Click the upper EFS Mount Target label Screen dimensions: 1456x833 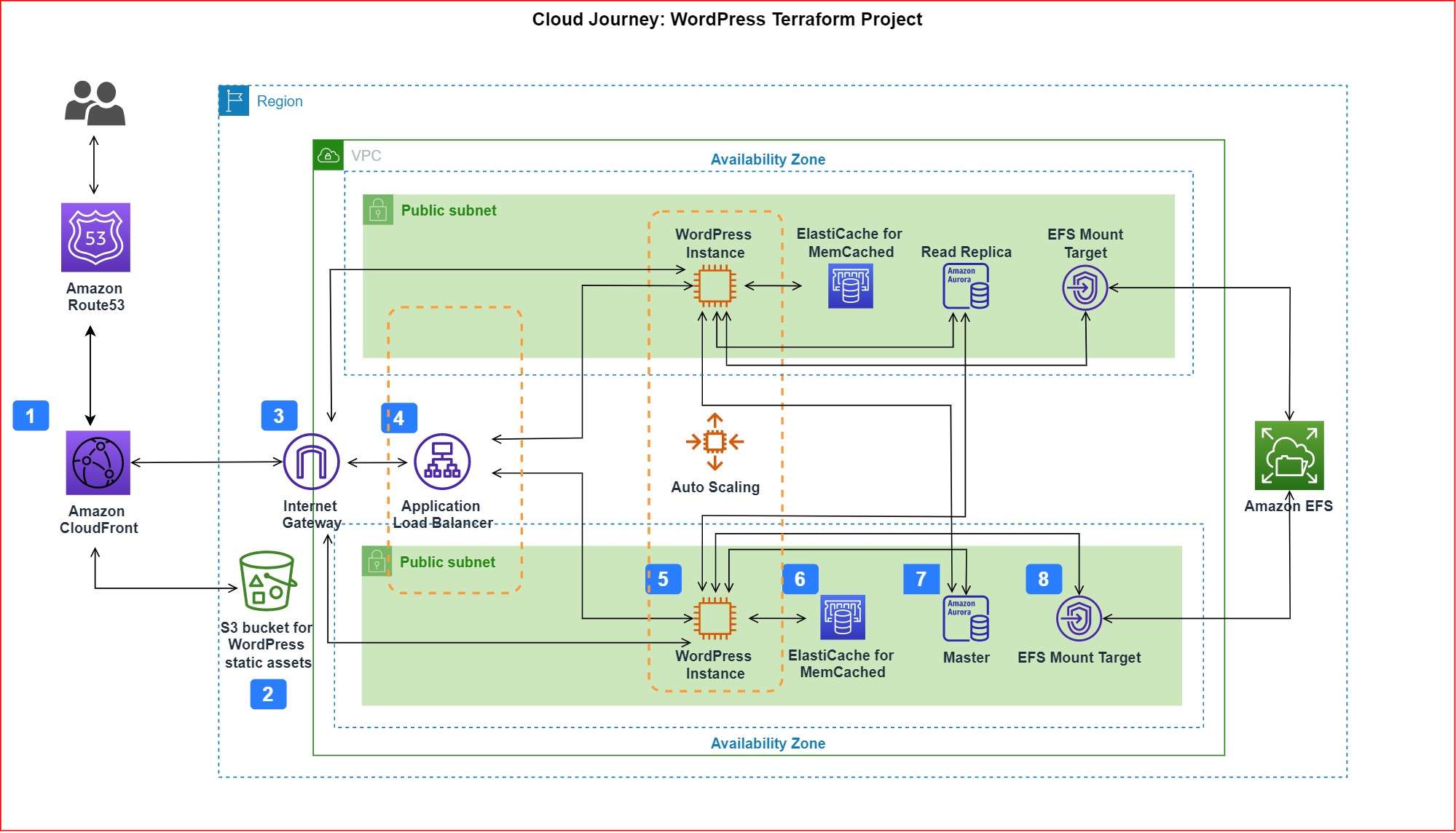(x=1085, y=243)
